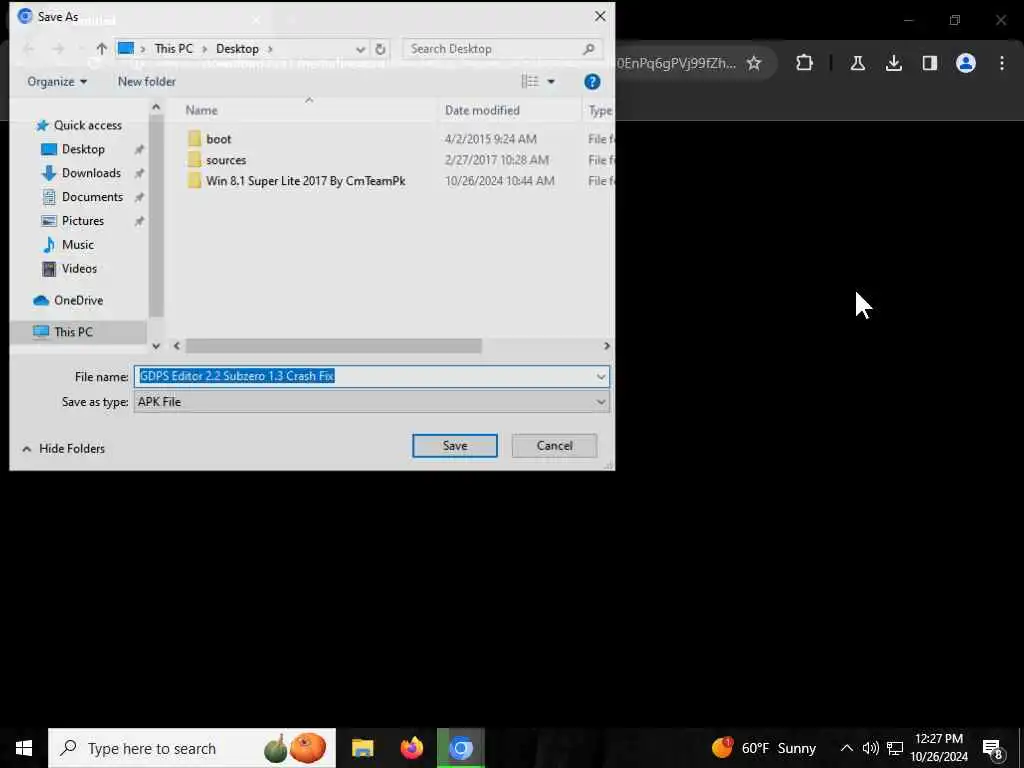Sort files by the Type column

click(x=599, y=110)
